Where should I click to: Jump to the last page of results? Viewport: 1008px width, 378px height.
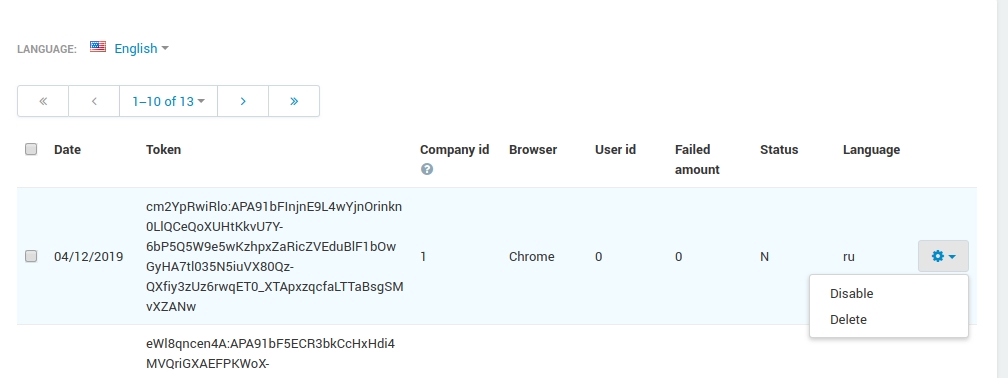pos(294,101)
